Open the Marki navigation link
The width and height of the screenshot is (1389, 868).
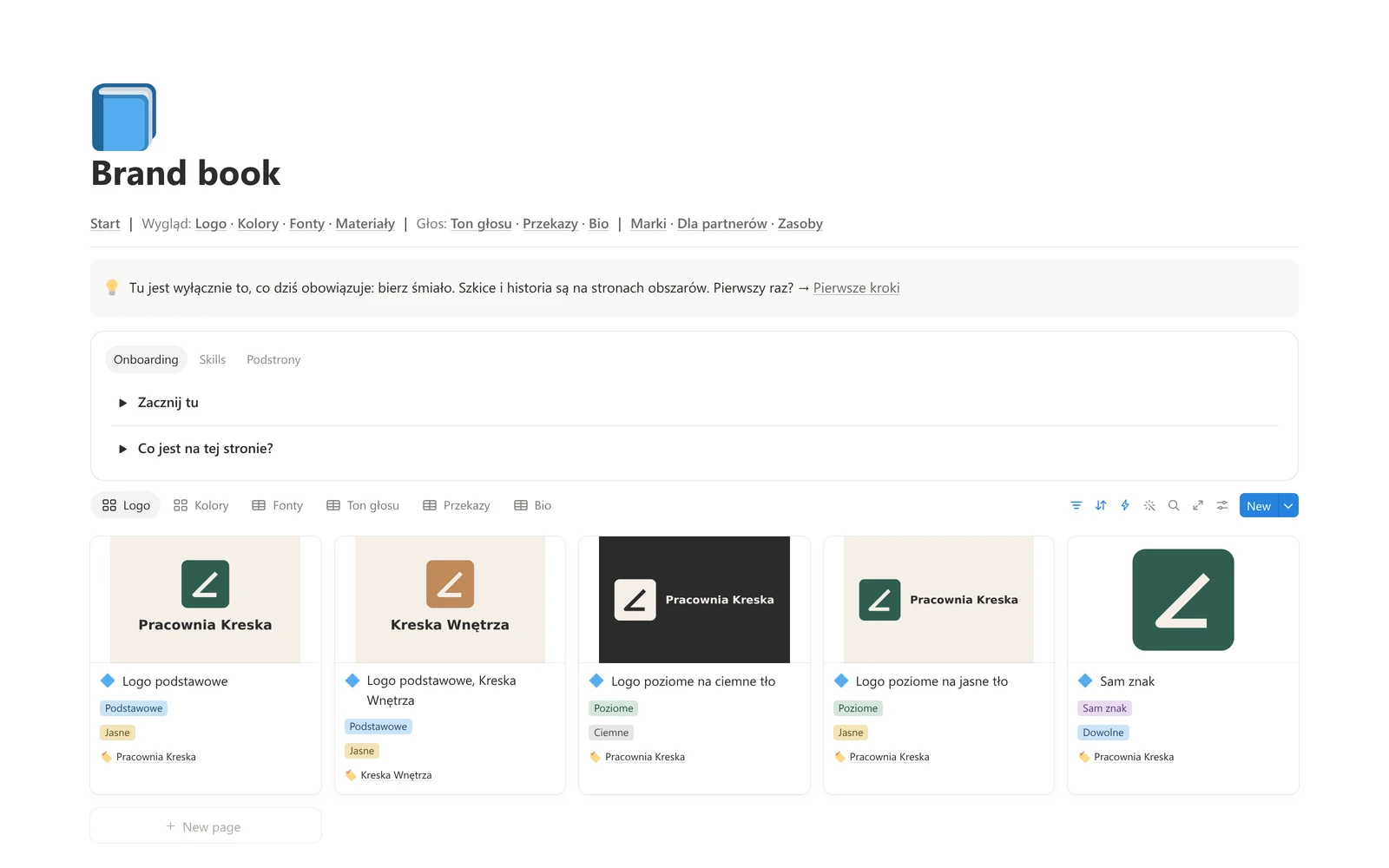coord(648,223)
